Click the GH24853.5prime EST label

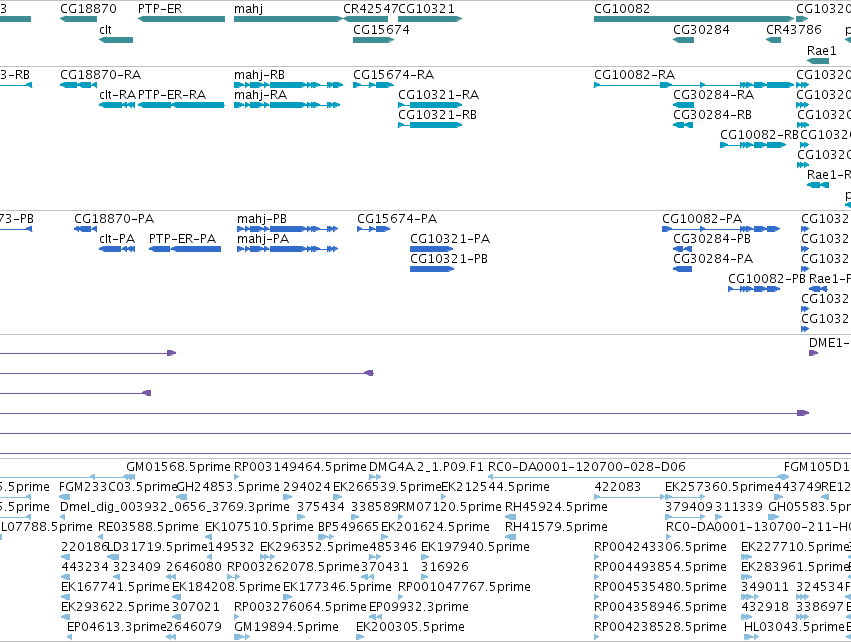(x=228, y=487)
